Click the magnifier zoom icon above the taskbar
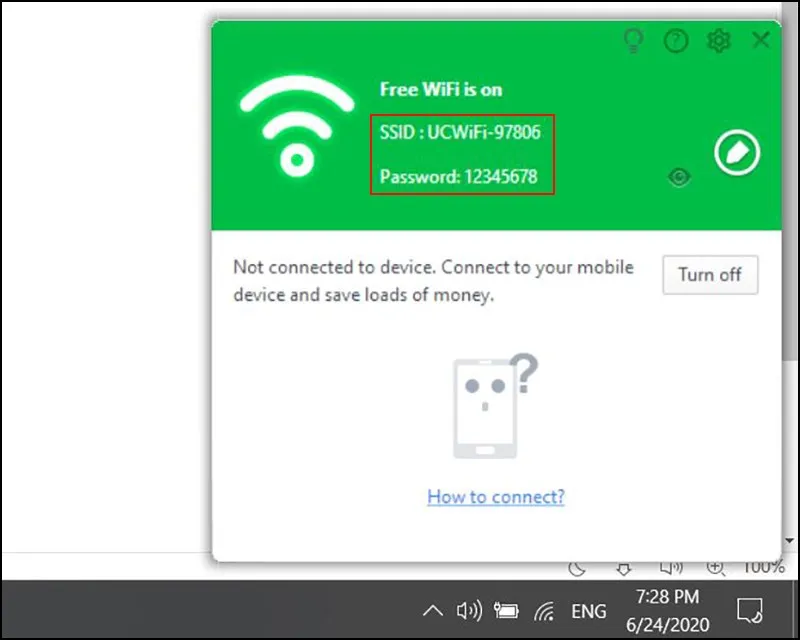Viewport: 800px width, 640px height. pyautogui.click(x=716, y=568)
